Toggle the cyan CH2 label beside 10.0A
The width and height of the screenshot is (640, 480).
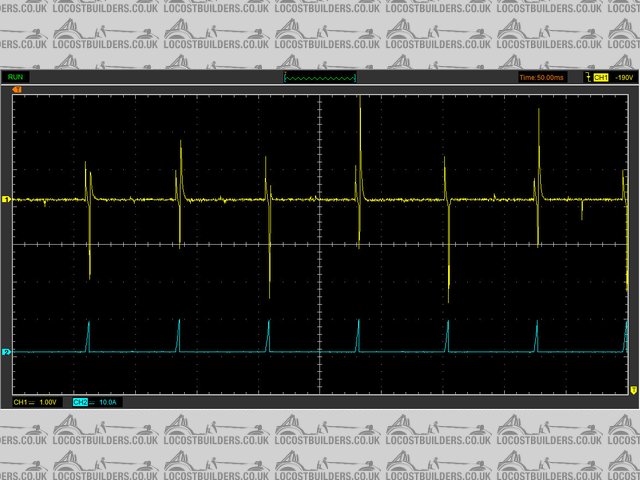(80, 402)
